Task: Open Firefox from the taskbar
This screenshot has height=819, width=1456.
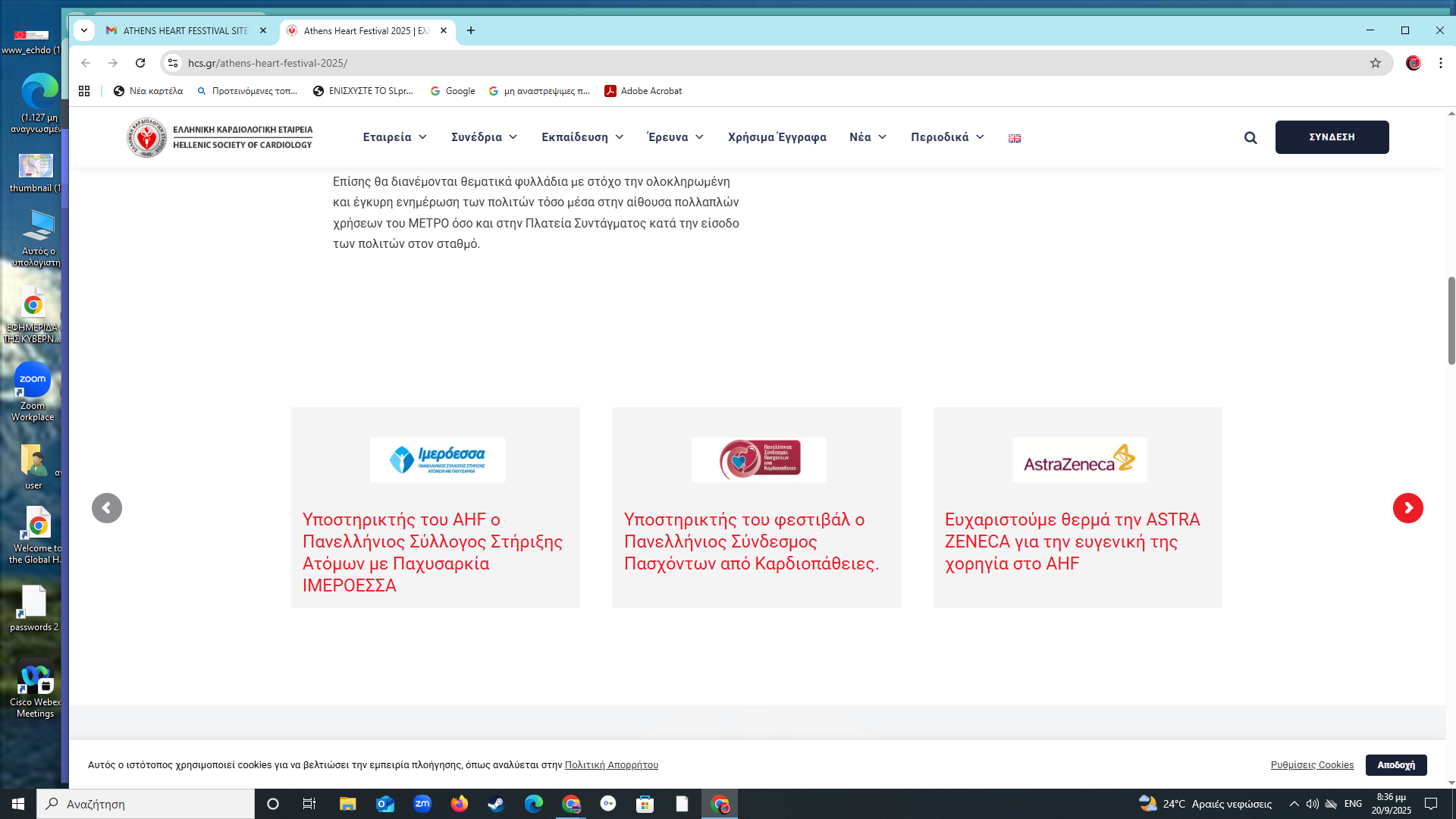Action: pyautogui.click(x=460, y=804)
